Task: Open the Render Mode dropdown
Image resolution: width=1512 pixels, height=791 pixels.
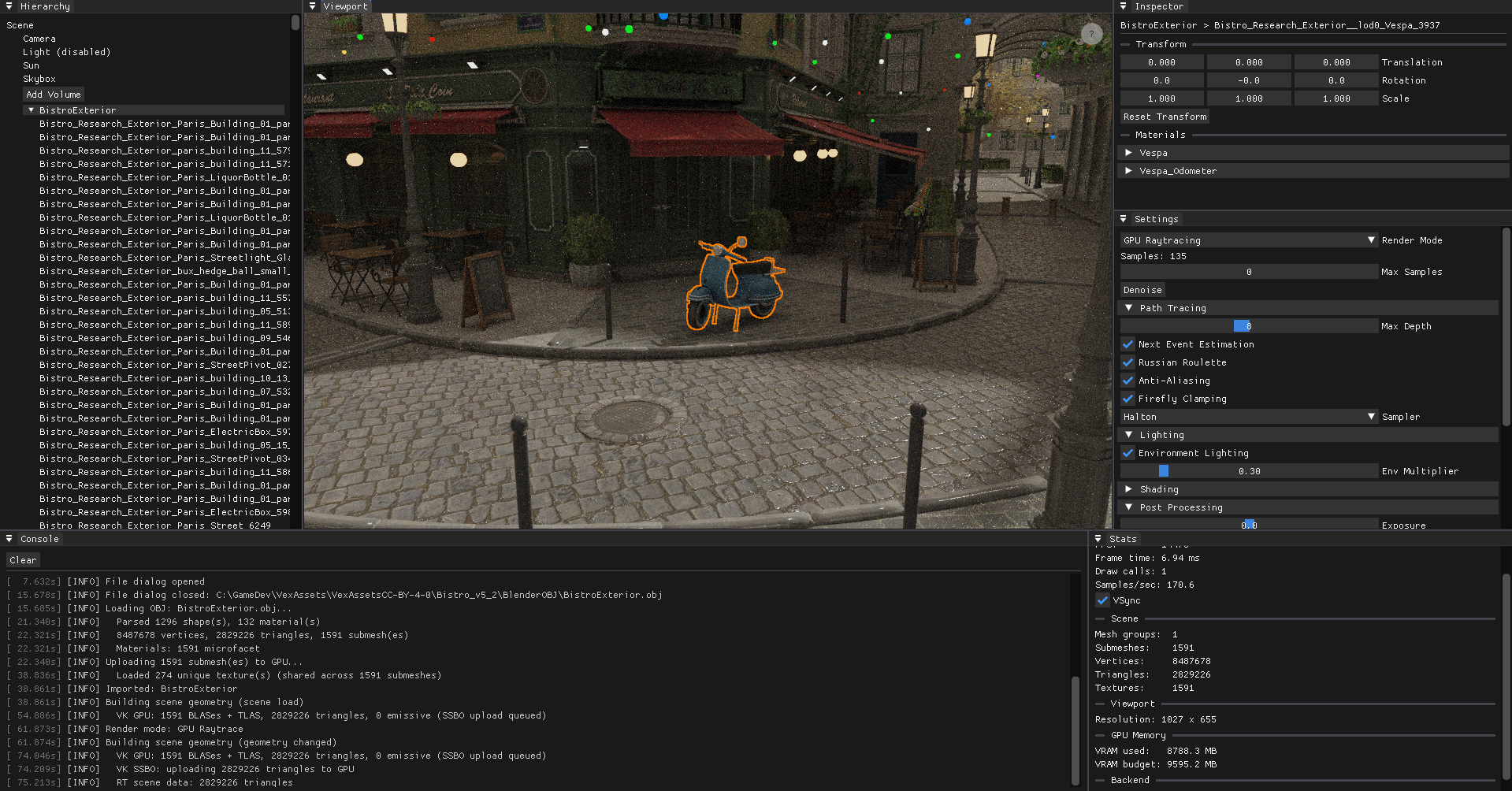Action: click(x=1248, y=240)
